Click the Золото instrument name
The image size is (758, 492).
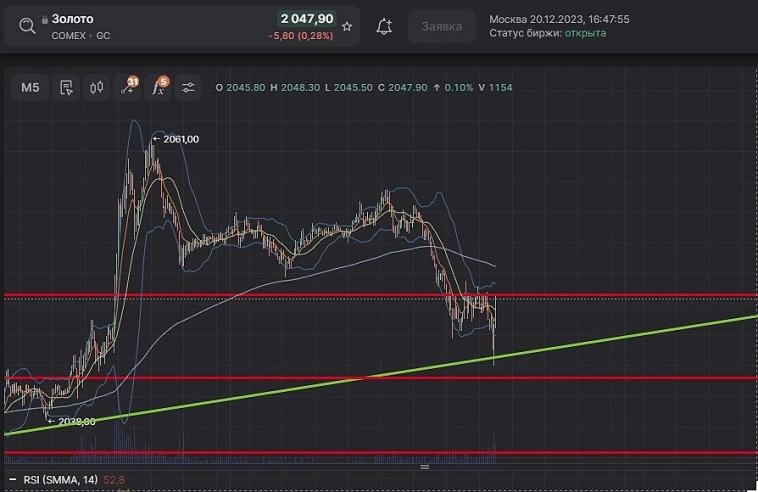click(x=72, y=19)
